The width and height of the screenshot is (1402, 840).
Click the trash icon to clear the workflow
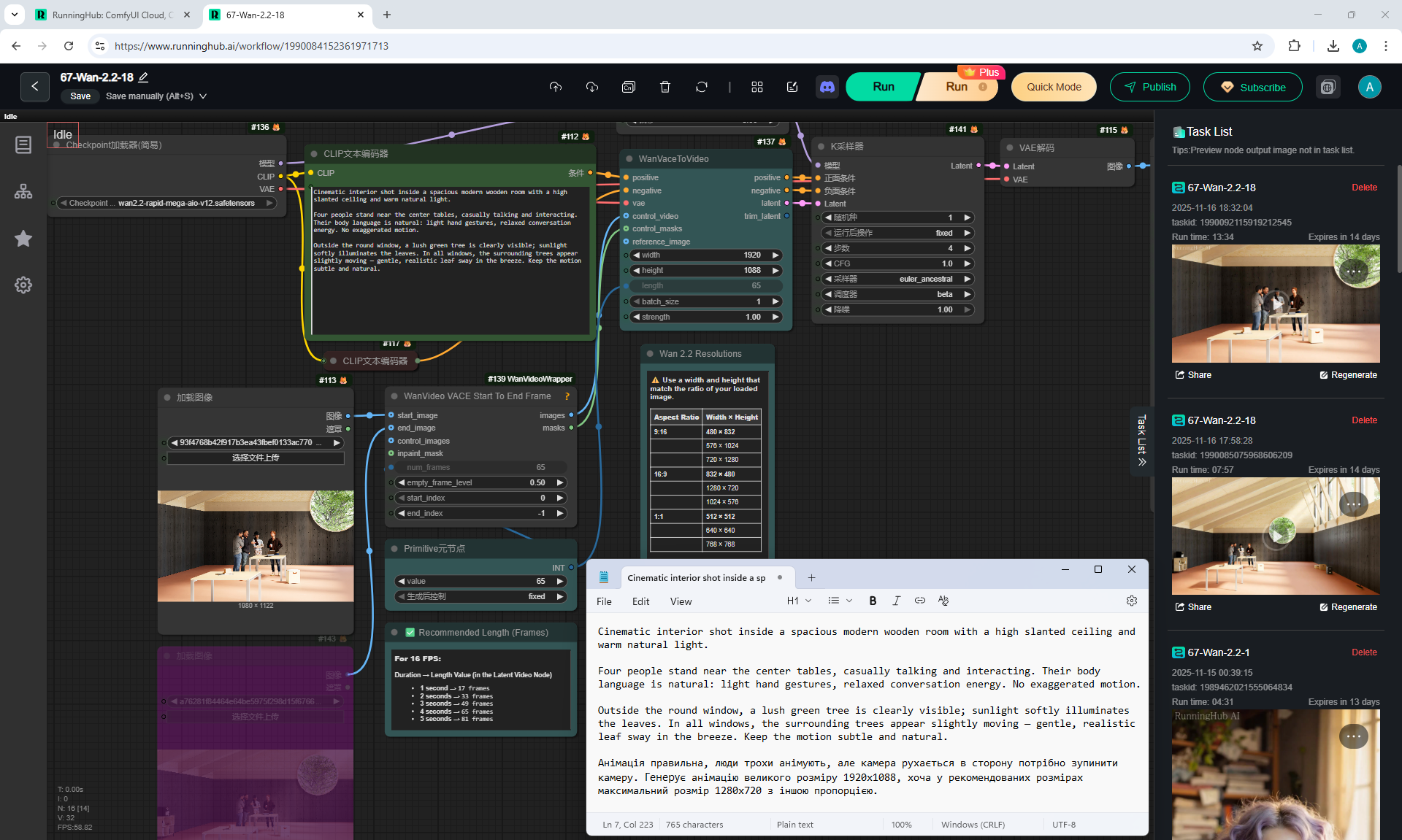point(664,87)
